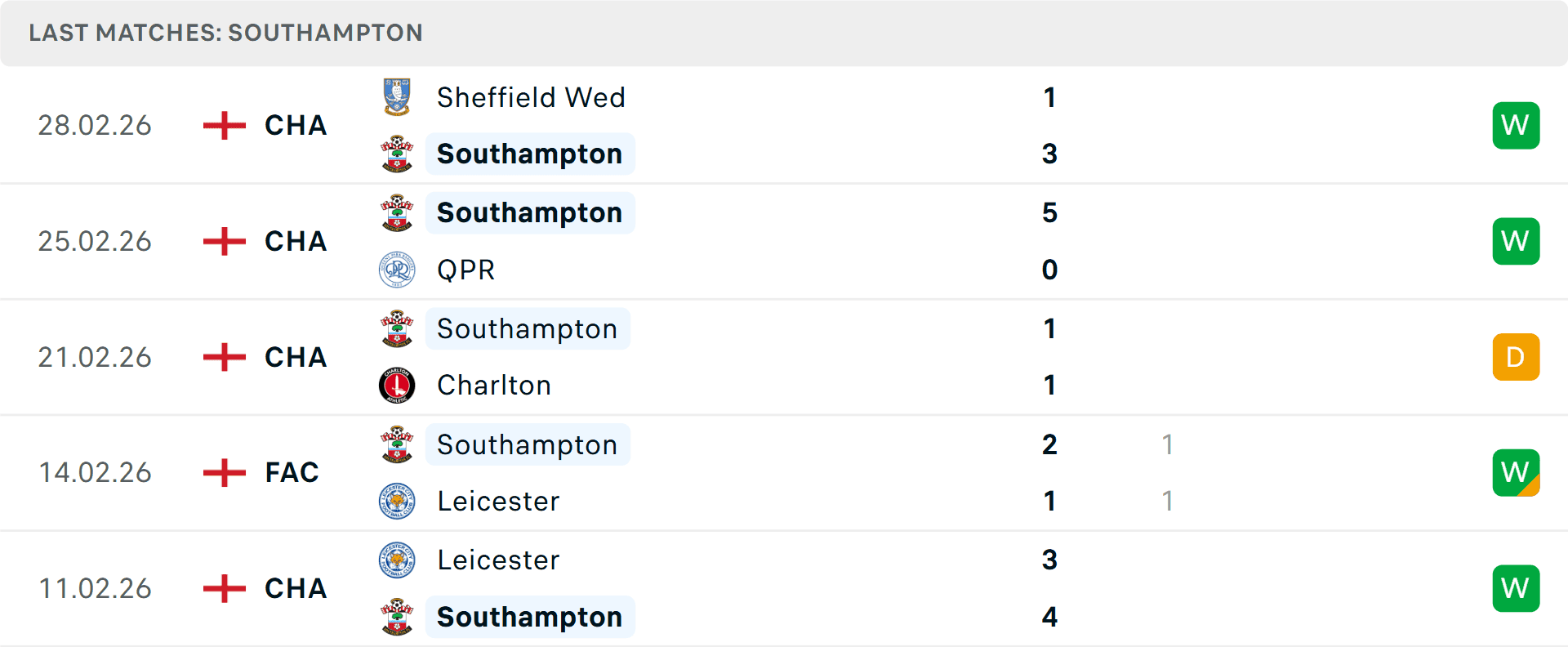The height and width of the screenshot is (647, 1568).
Task: Toggle the half-green W badge for the Leicester cup tie
Action: pyautogui.click(x=1516, y=472)
